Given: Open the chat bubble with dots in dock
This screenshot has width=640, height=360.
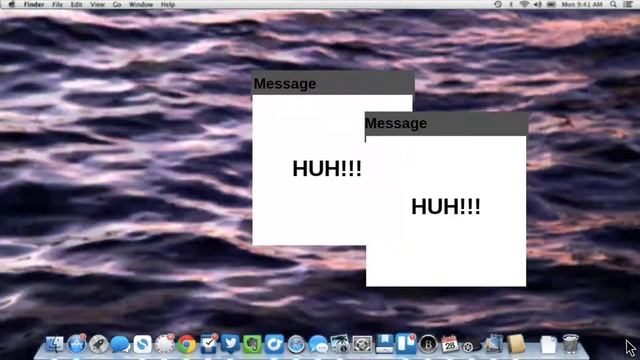Looking at the screenshot, I should point(318,344).
